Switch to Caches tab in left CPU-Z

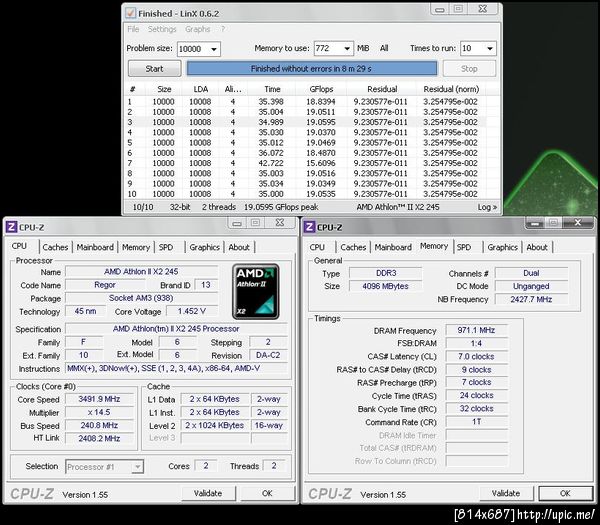pos(55,247)
